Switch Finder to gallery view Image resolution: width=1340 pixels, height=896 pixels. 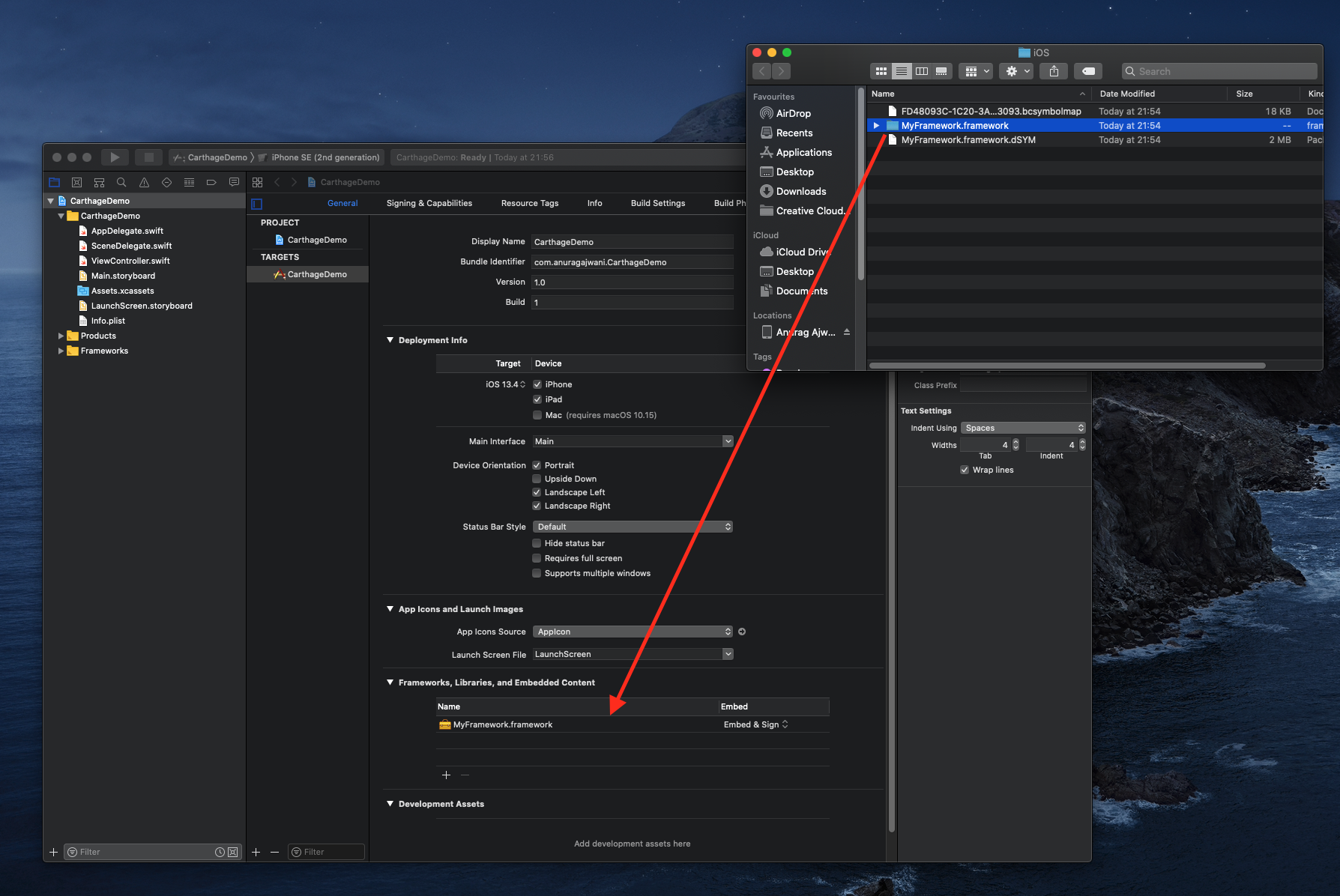(941, 71)
